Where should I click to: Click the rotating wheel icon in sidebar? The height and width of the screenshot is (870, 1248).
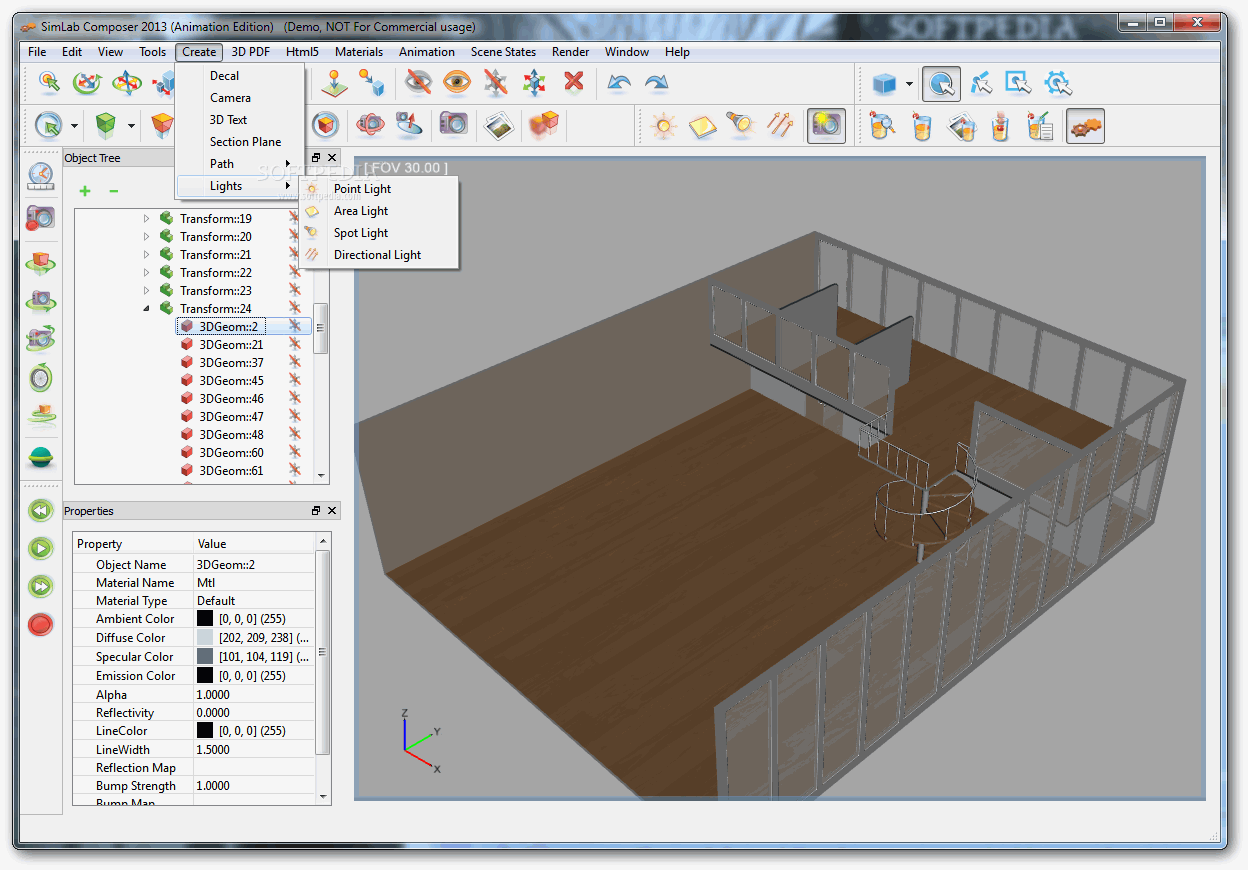coord(40,378)
